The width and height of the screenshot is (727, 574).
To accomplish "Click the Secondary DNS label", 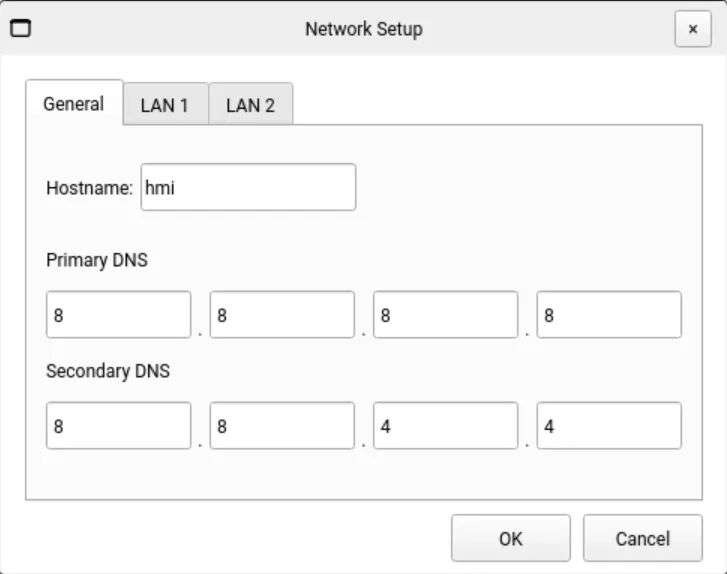I will tap(108, 371).
